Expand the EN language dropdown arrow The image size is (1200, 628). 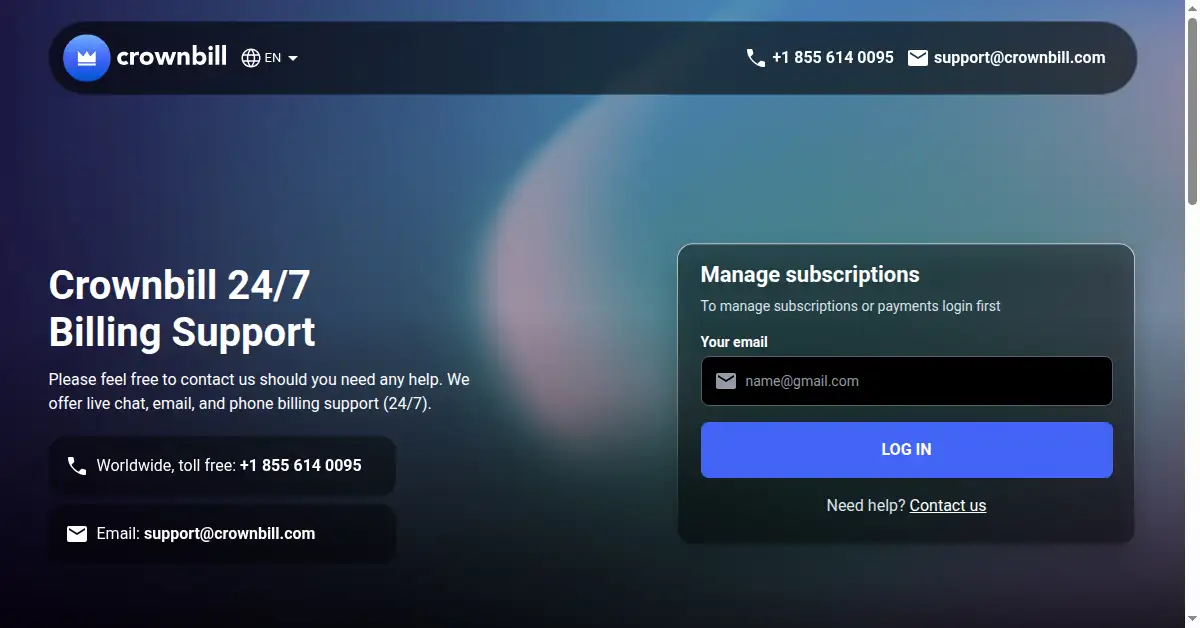click(x=293, y=58)
